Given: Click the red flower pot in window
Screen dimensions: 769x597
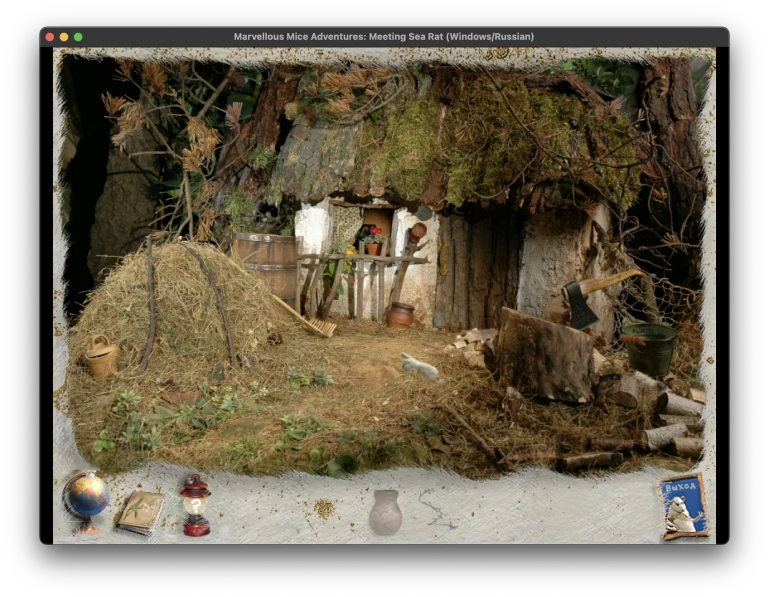Looking at the screenshot, I should click(373, 243).
